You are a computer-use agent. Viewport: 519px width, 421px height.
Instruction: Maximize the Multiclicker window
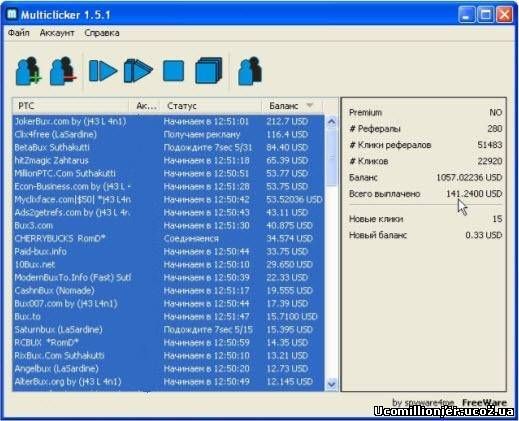(485, 14)
